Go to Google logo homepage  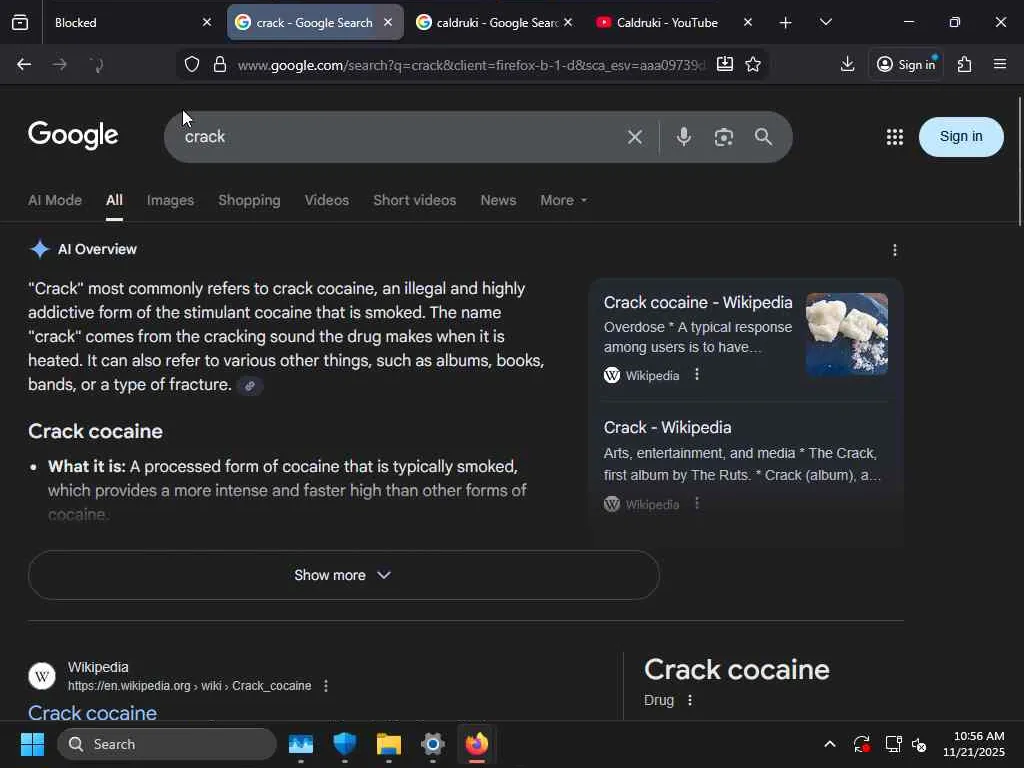click(73, 135)
